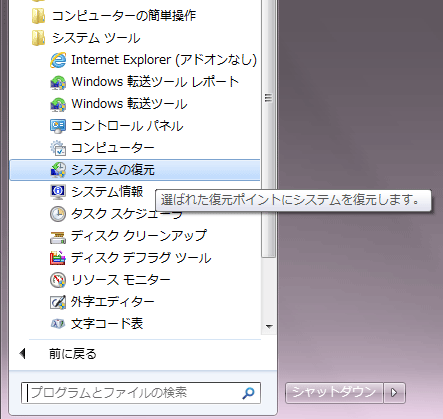The height and width of the screenshot is (419, 443).
Task: Select the Windows 転送ツール entry text
Action: pos(129,104)
